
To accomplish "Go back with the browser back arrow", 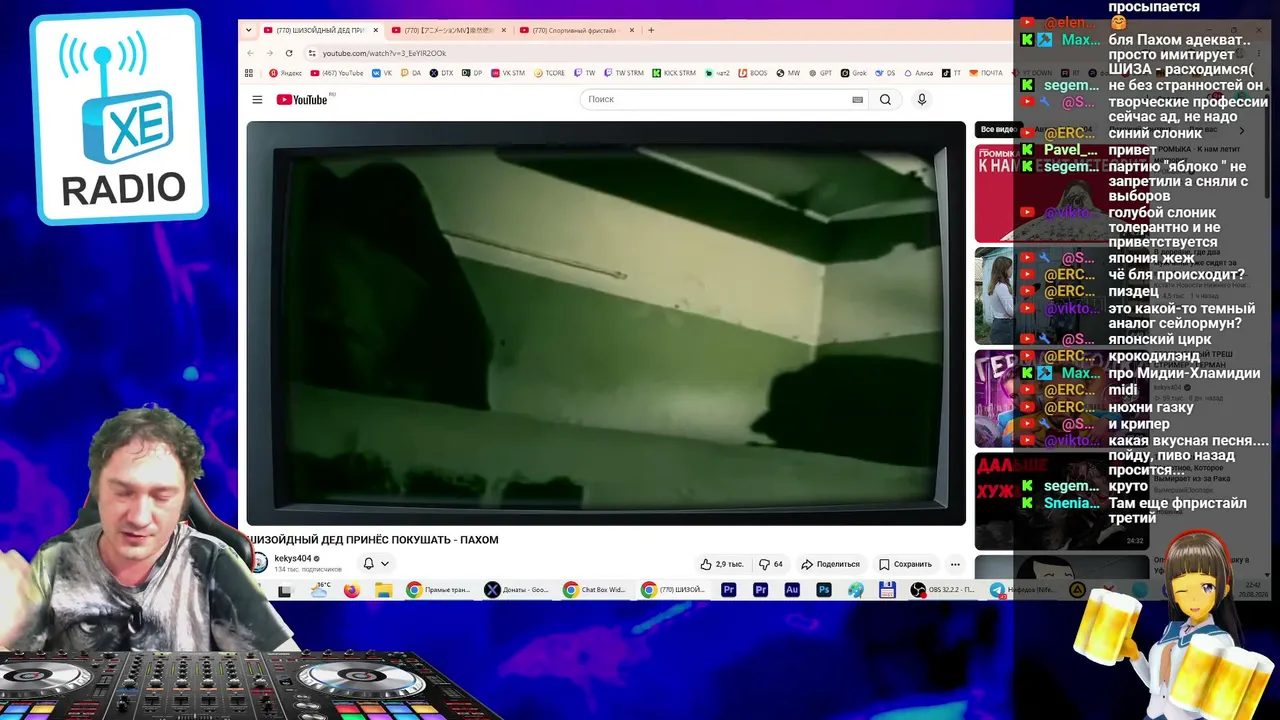I will 251,53.
